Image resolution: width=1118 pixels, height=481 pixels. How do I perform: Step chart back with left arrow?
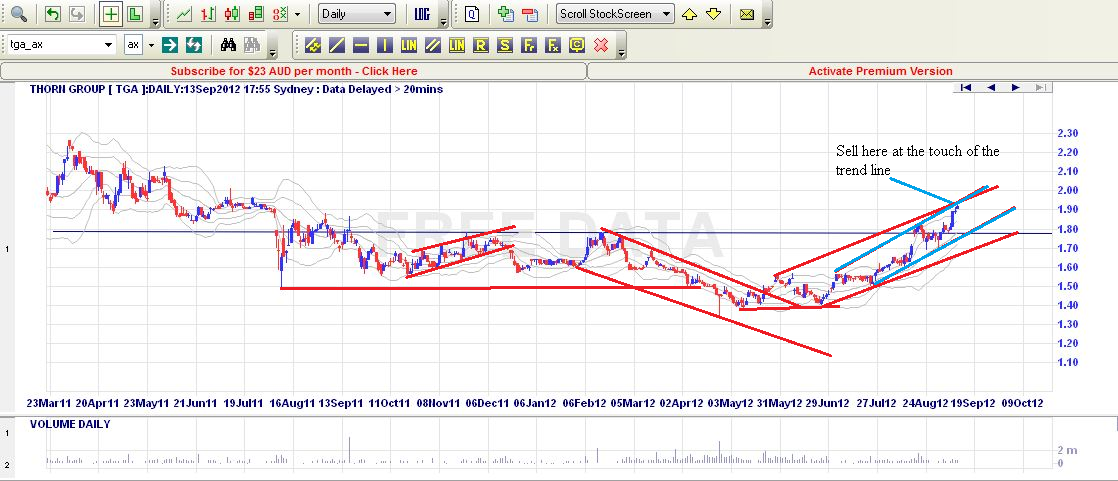991,88
